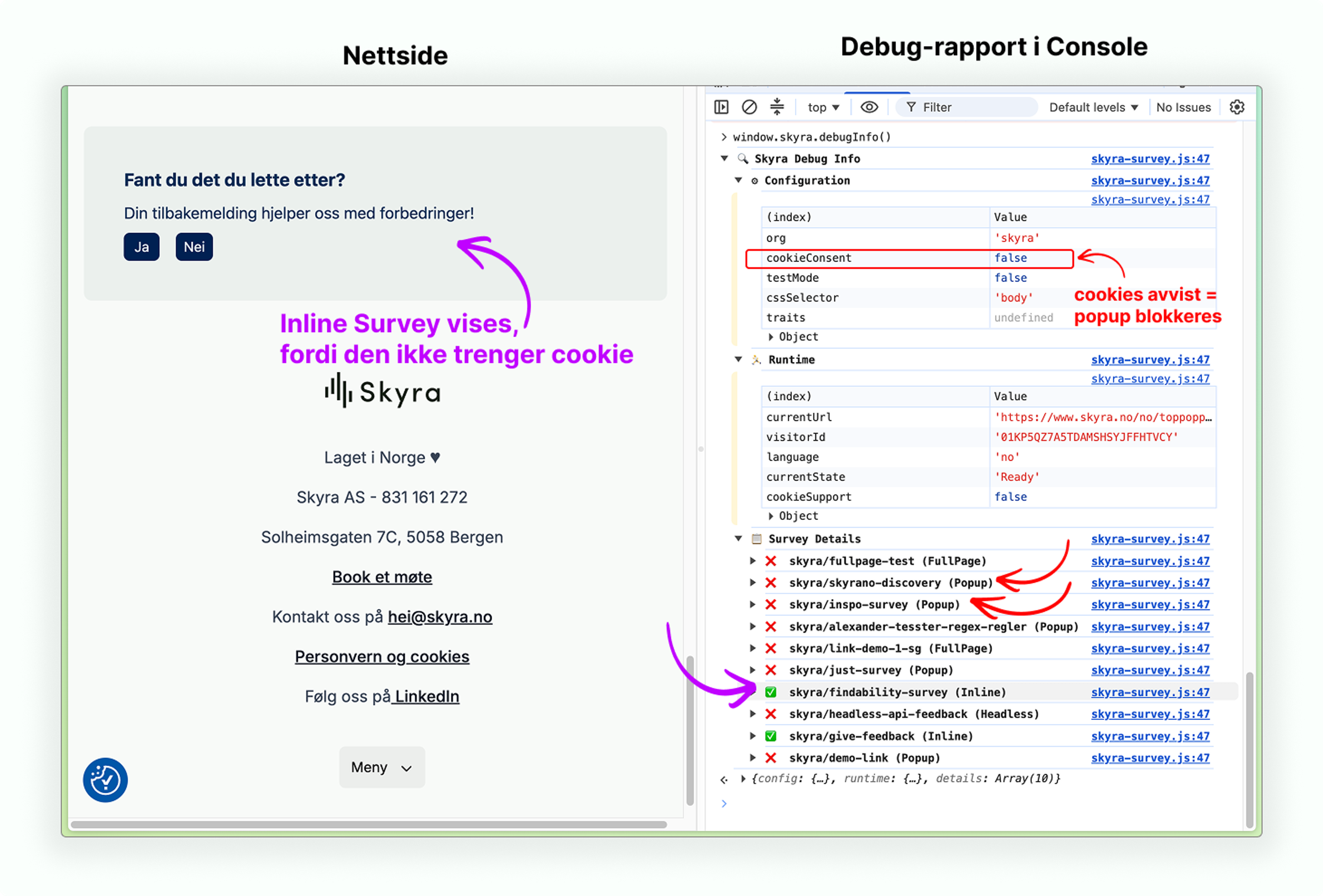Collapse the Configuration group
This screenshot has height=896, width=1323.
tap(738, 180)
